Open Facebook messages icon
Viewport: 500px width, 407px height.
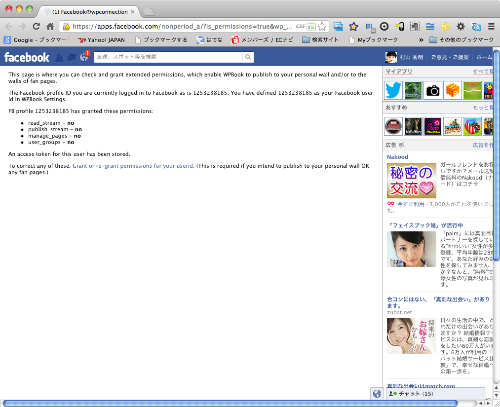click(71, 57)
